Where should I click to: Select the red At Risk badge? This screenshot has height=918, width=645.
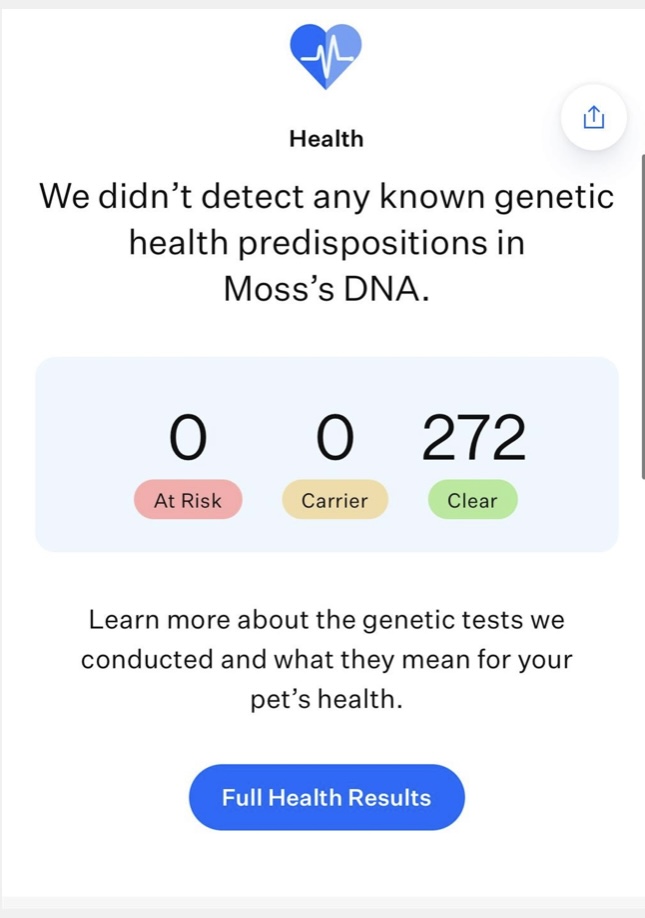click(x=188, y=500)
